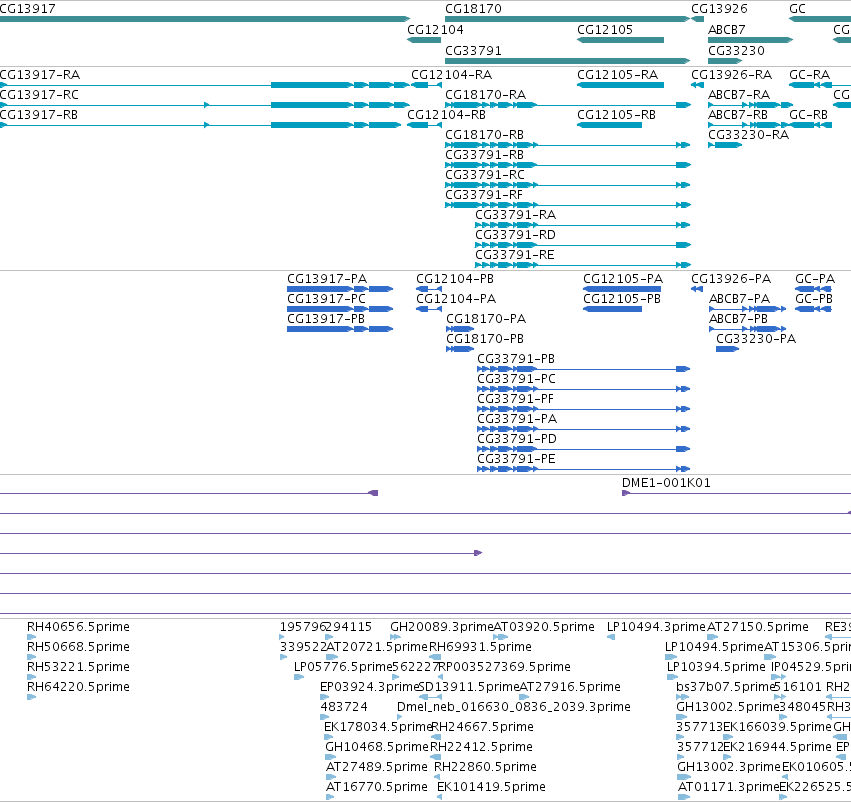Select protein label CG13917-PB
The width and height of the screenshot is (851, 802).
[x=326, y=319]
